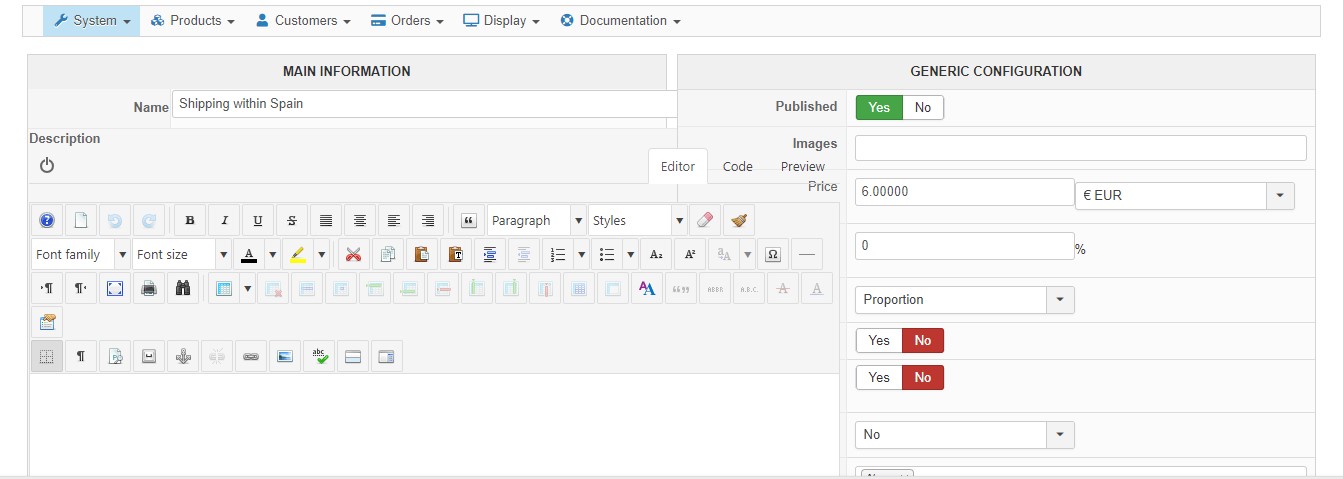
Task: Switch to the Code tab
Action: [738, 167]
